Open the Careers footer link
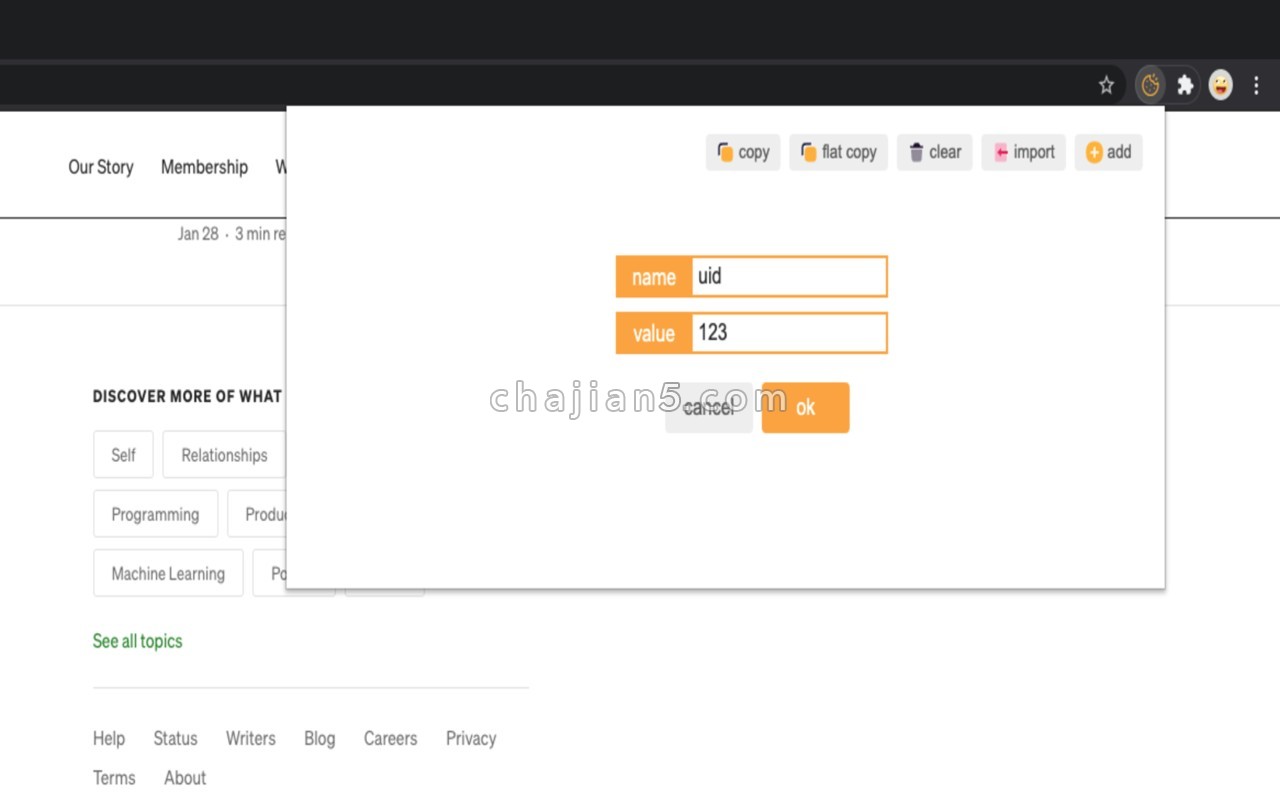This screenshot has height=800, width=1280. point(390,738)
